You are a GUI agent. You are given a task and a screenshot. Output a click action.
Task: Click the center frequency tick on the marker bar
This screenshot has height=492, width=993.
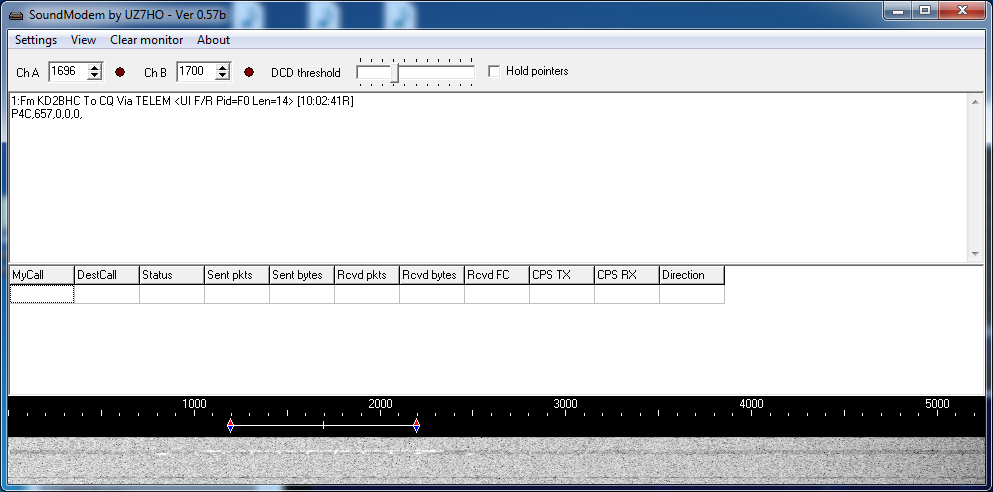[324, 425]
